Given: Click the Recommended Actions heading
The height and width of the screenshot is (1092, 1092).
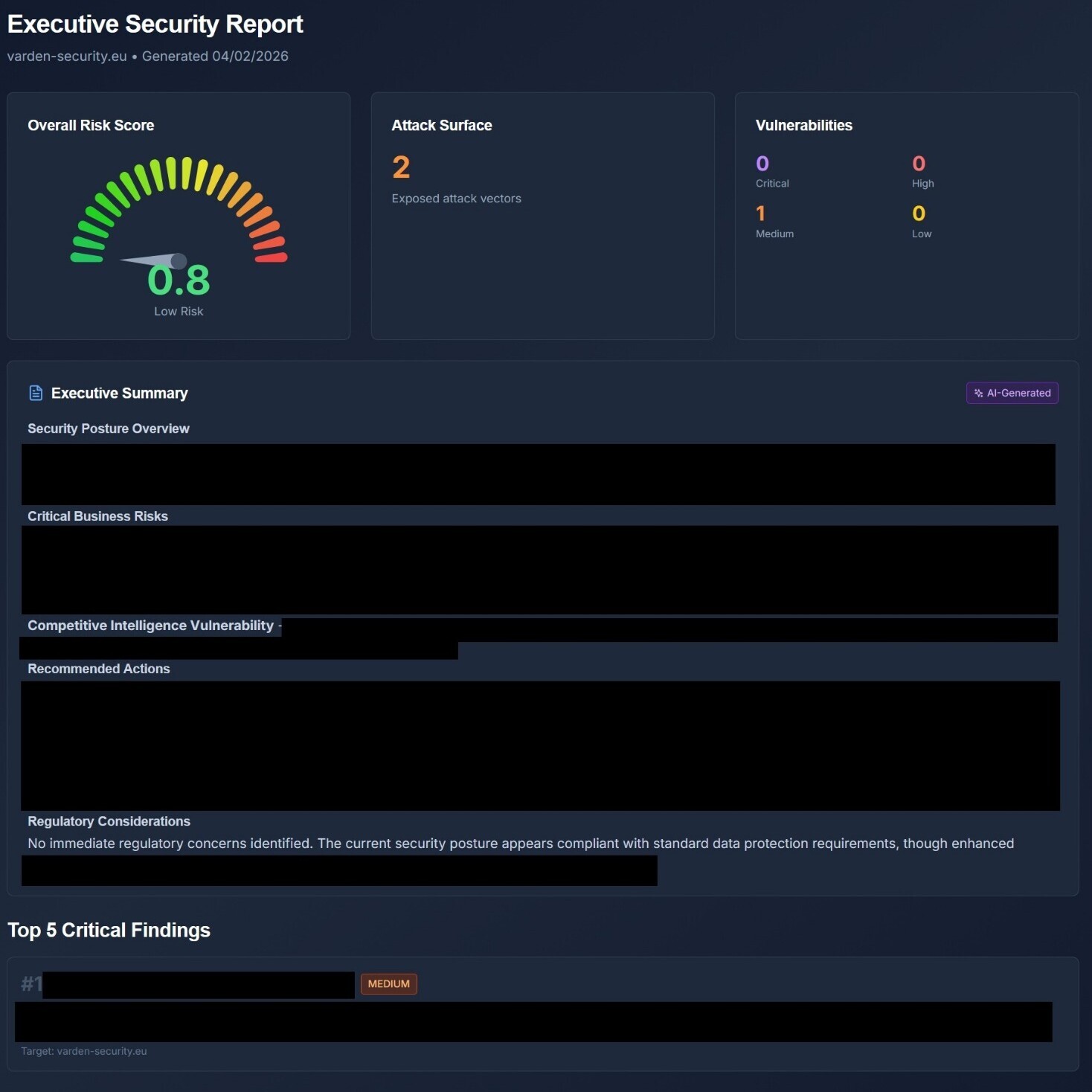Looking at the screenshot, I should (x=99, y=669).
